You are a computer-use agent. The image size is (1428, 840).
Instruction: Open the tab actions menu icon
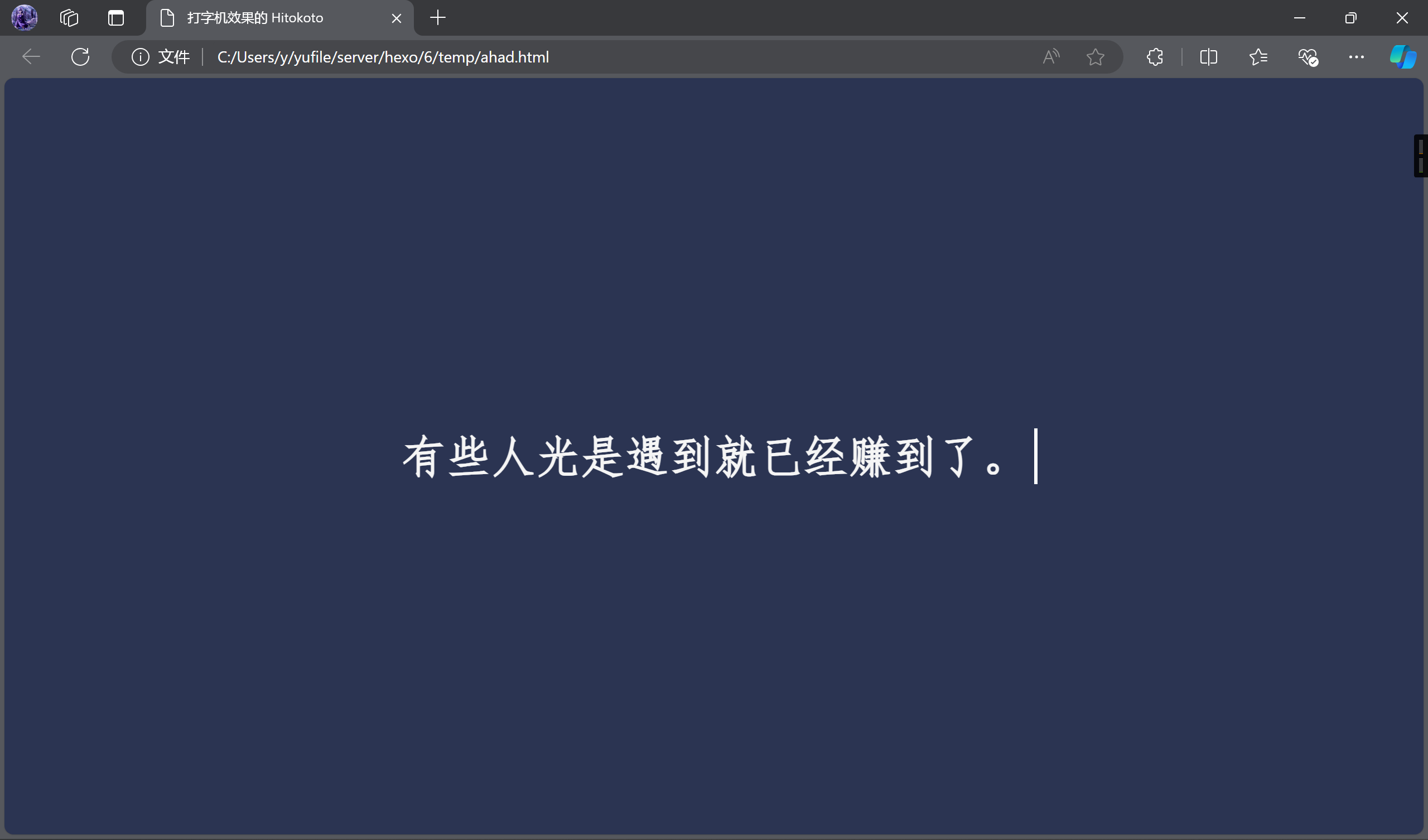tap(116, 18)
